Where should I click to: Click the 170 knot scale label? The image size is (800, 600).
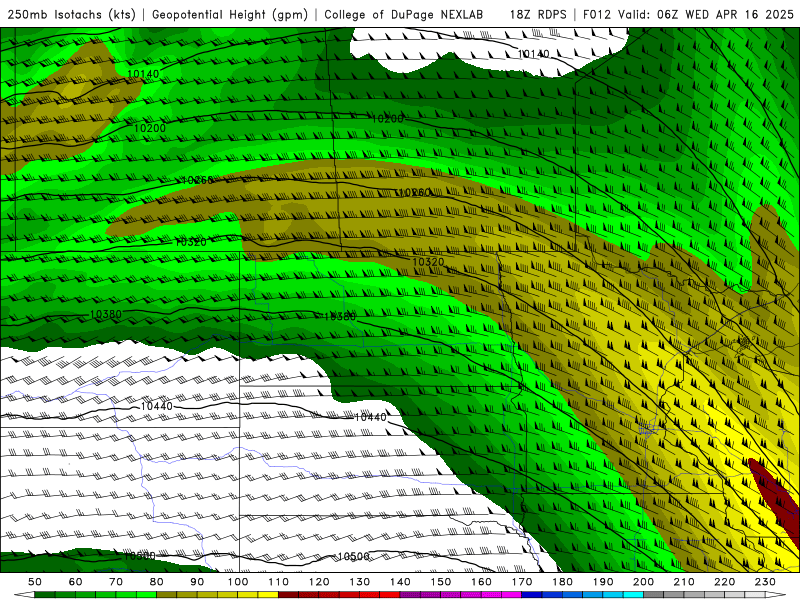[522, 582]
